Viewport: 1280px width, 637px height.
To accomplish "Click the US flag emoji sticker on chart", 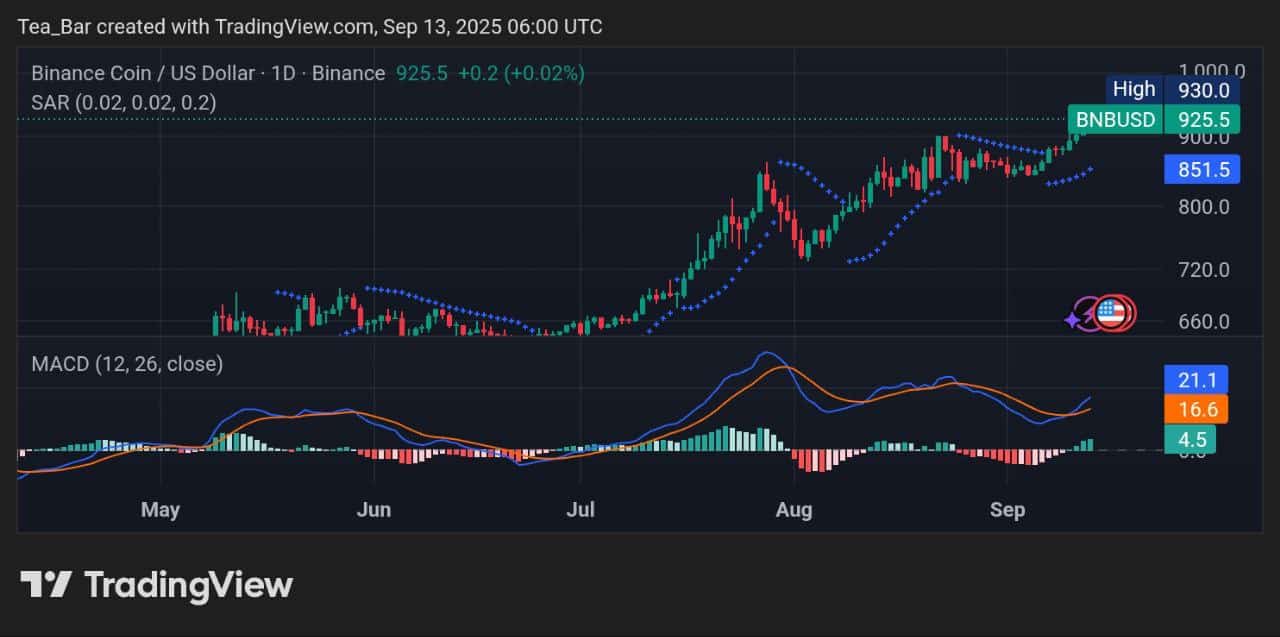I will coord(1113,312).
